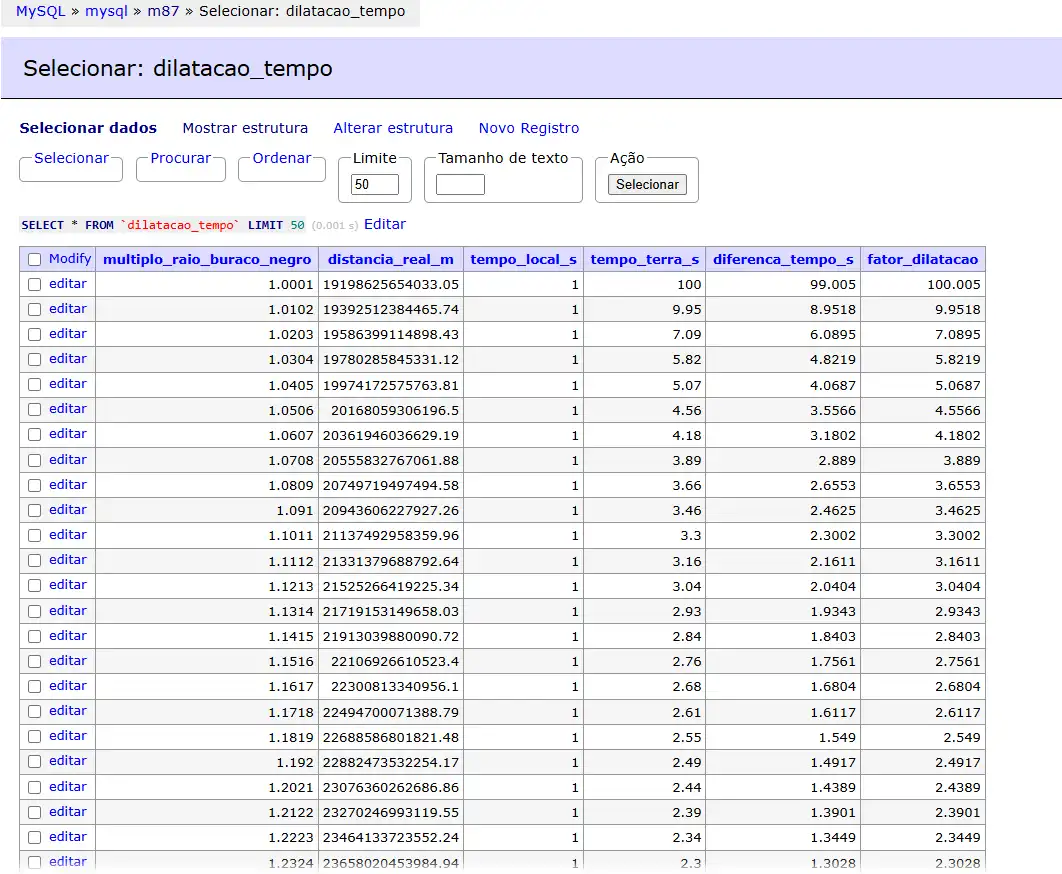Image resolution: width=1062 pixels, height=874 pixels.
Task: Open editar for row 1.1718
Action: coord(68,711)
